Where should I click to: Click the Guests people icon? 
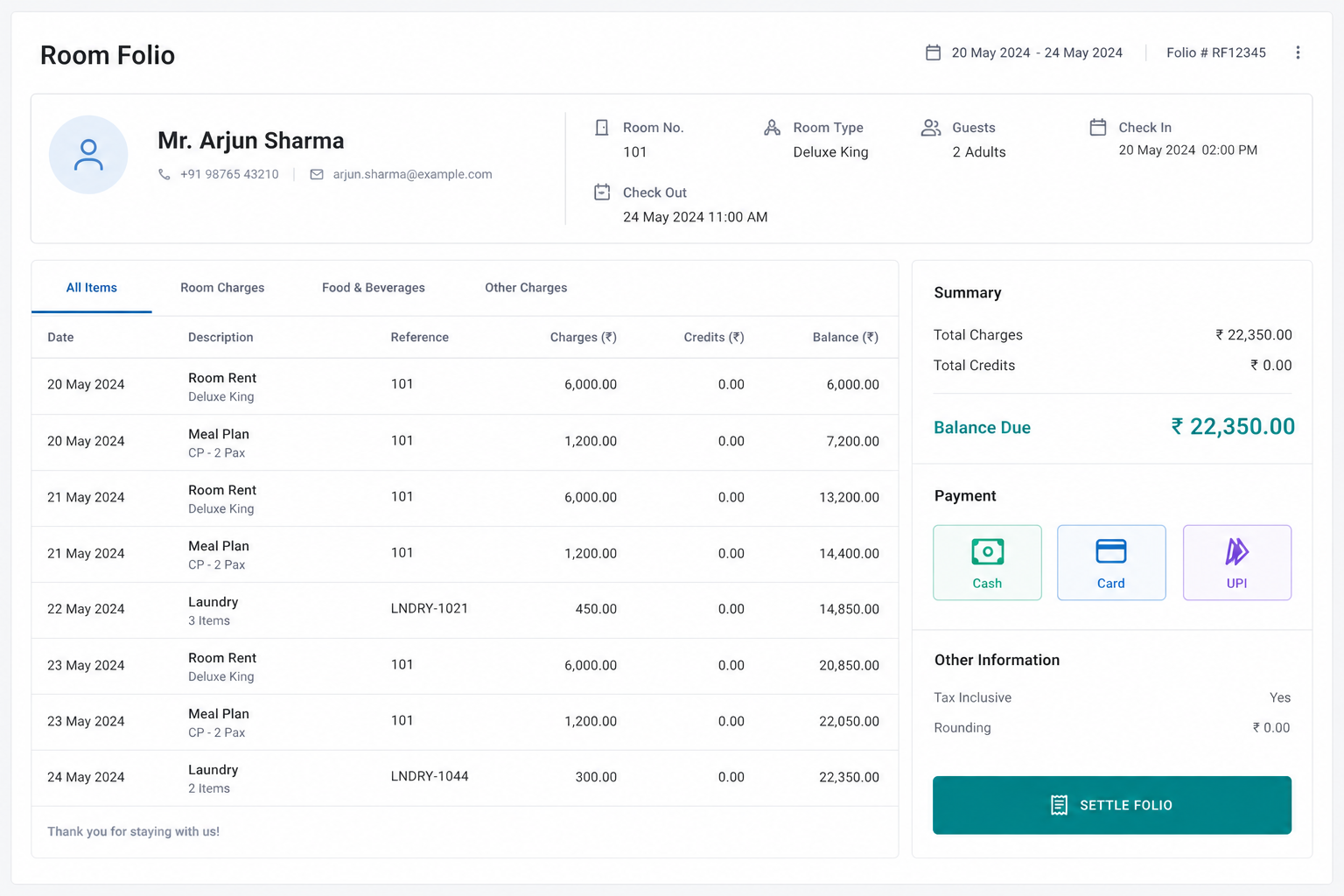(931, 128)
